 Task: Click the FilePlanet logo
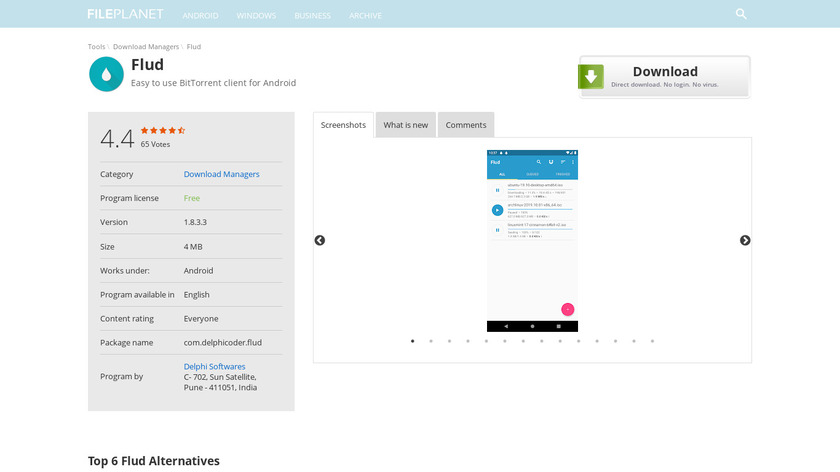coord(125,14)
